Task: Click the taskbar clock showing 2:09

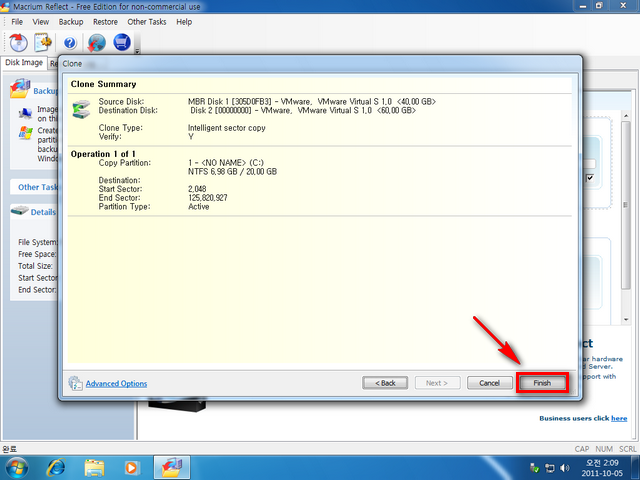Action: click(602, 468)
